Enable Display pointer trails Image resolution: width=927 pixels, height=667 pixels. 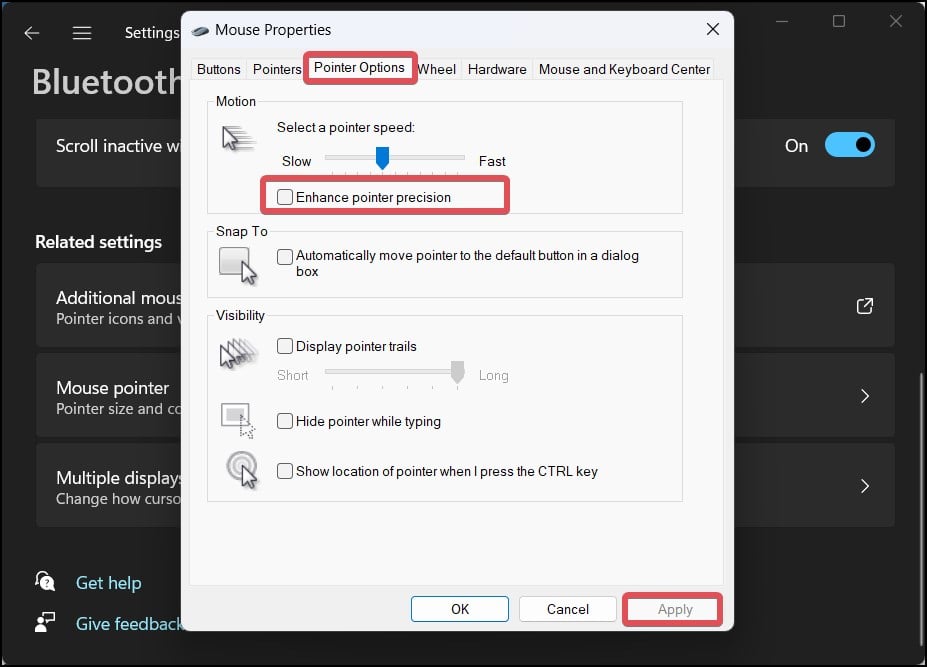point(285,346)
